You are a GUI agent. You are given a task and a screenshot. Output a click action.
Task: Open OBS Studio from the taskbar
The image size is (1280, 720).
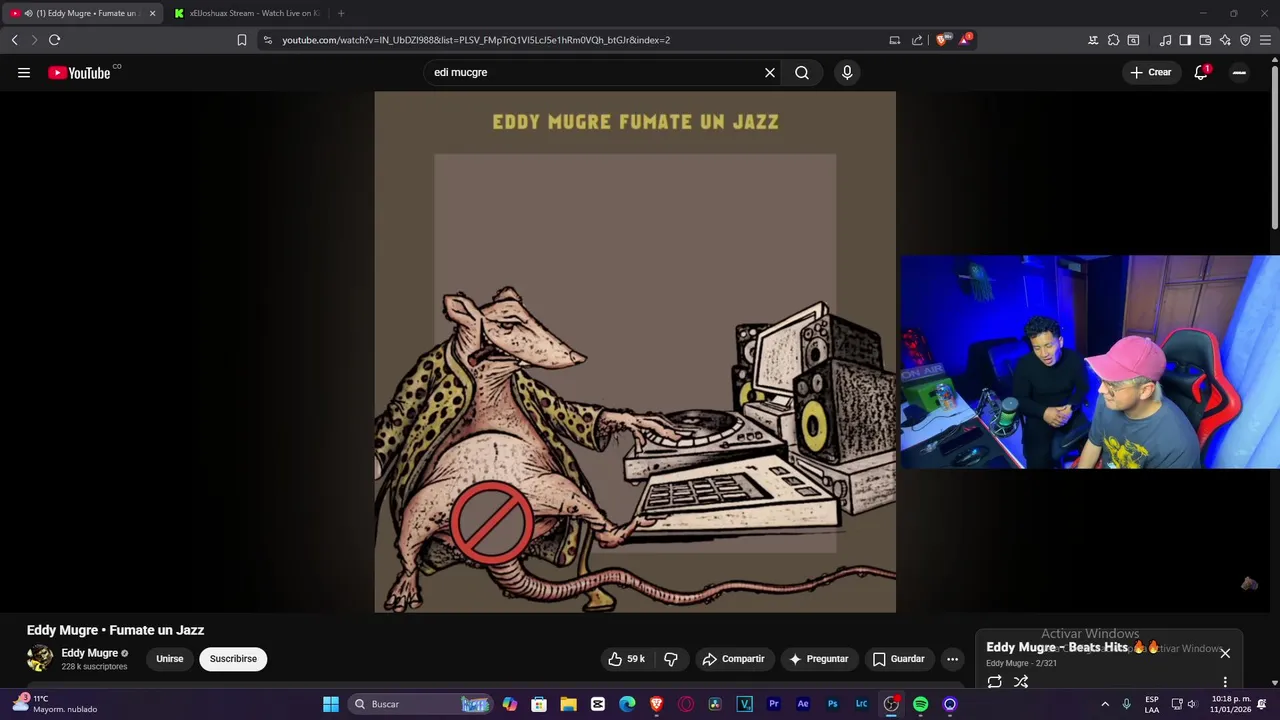[891, 704]
